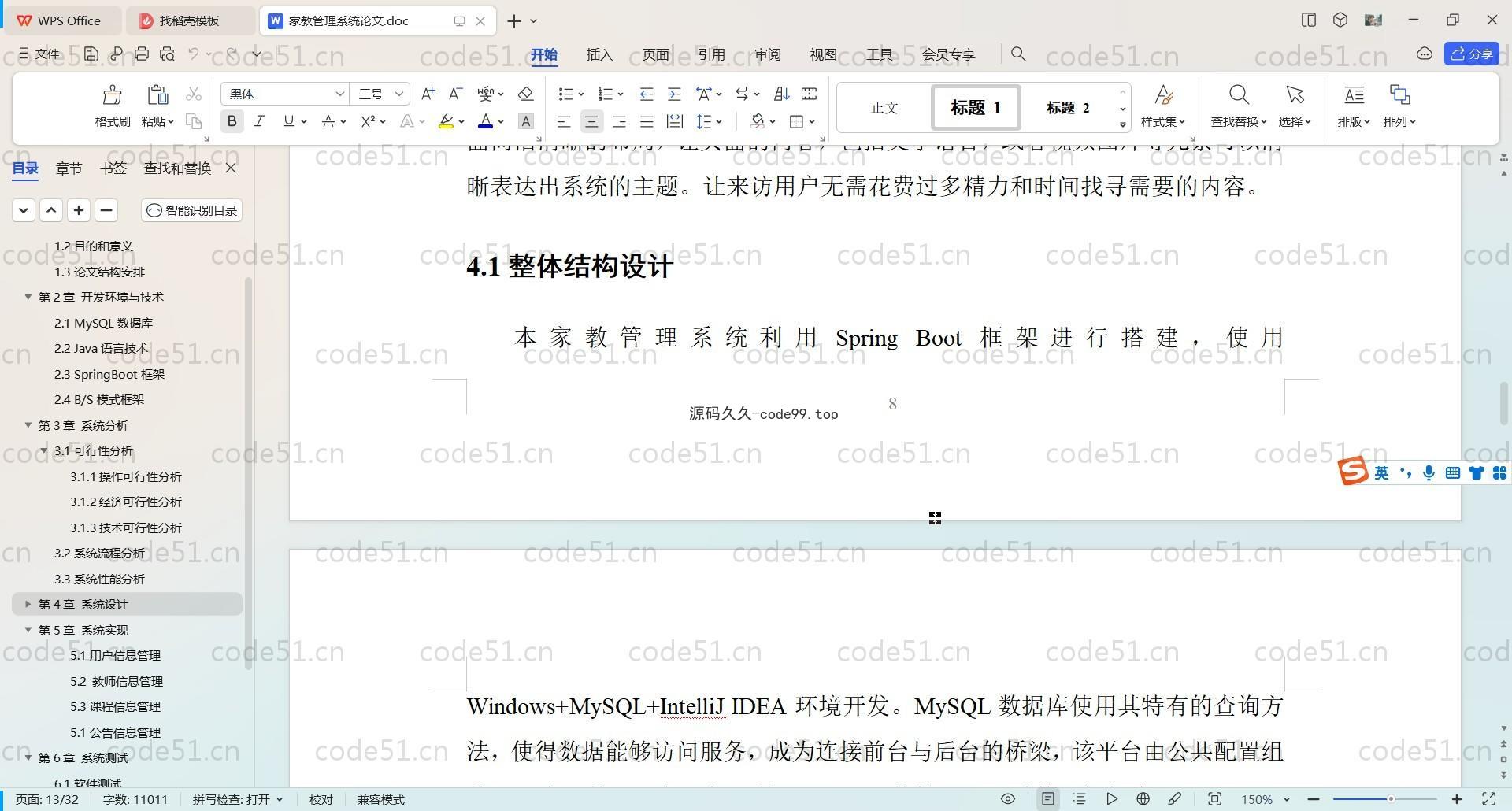Toggle Bold formatting

(232, 121)
